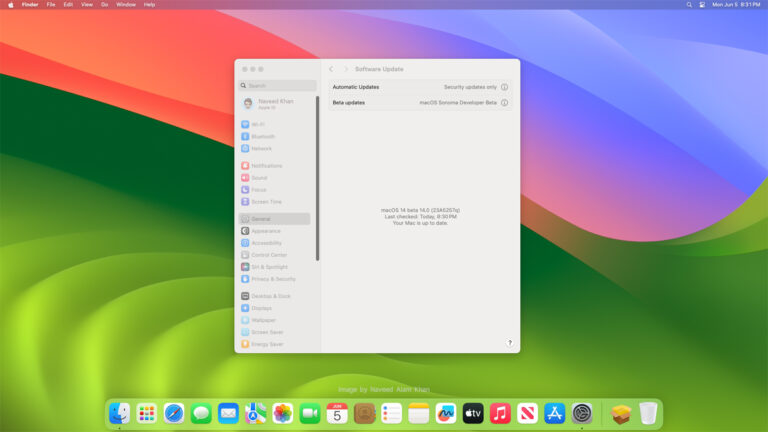Click the menu bar date and time

coord(736,4)
